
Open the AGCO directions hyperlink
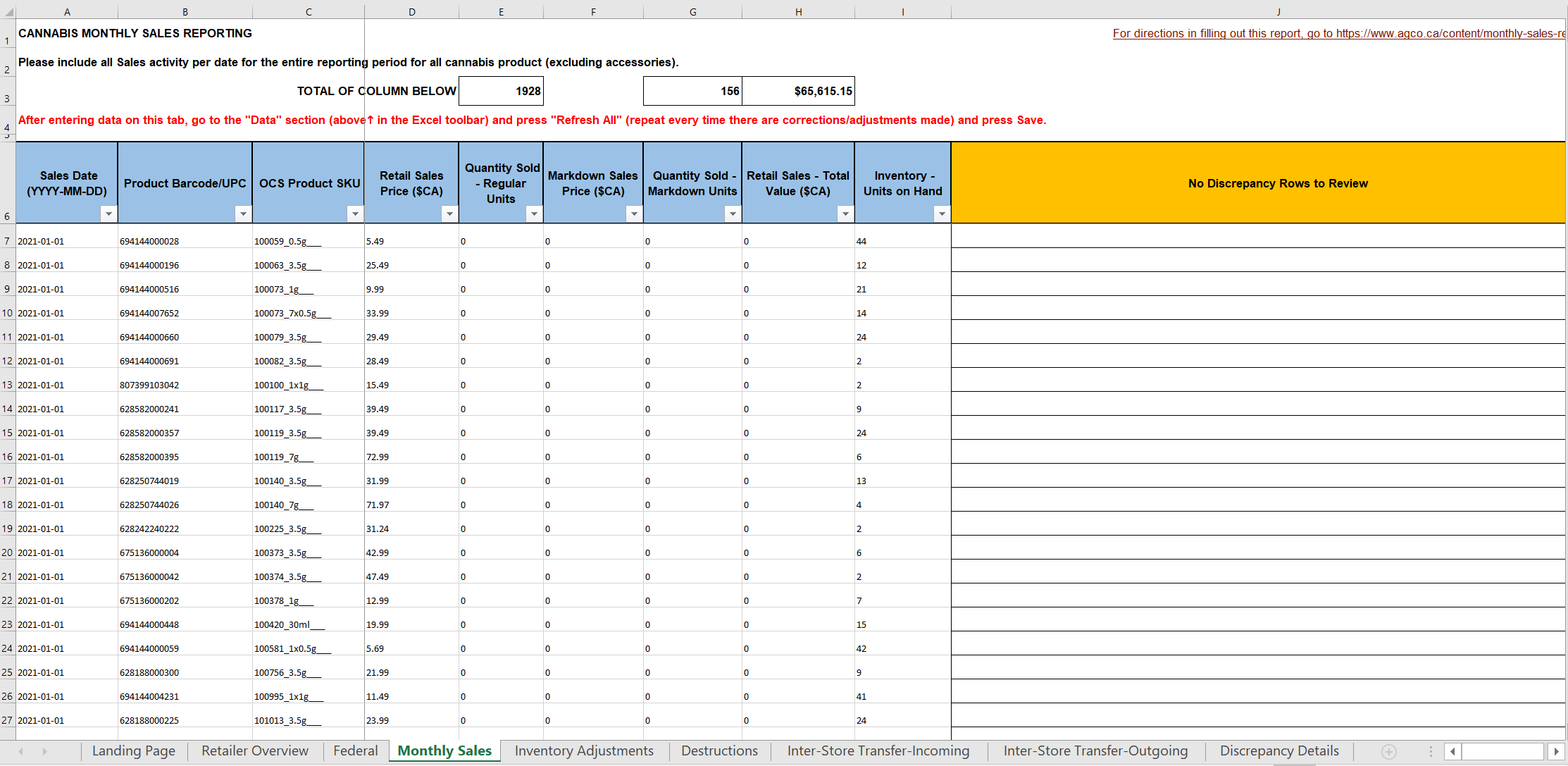click(x=1338, y=33)
